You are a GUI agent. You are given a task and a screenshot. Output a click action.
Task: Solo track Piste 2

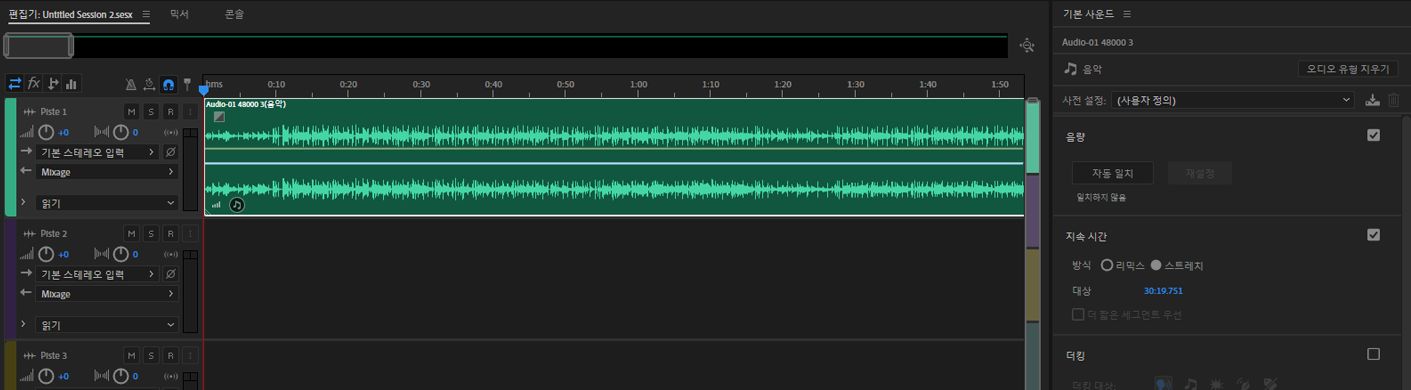(x=151, y=233)
